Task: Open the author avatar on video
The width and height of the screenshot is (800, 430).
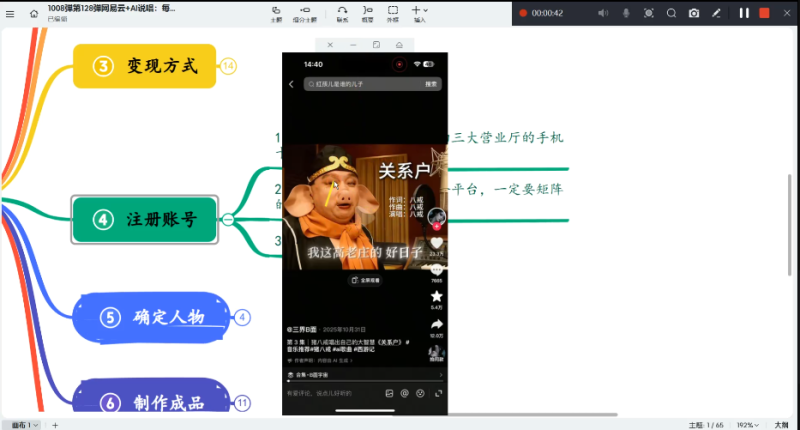Action: pos(437,218)
